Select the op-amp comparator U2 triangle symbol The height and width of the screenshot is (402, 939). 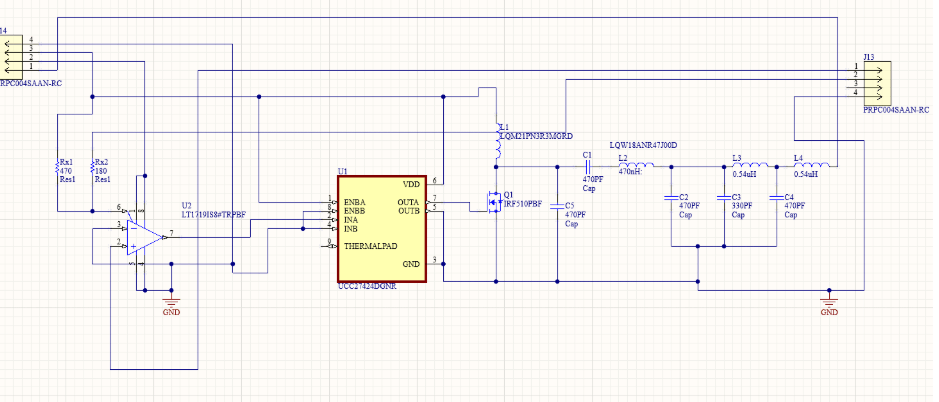(144, 237)
